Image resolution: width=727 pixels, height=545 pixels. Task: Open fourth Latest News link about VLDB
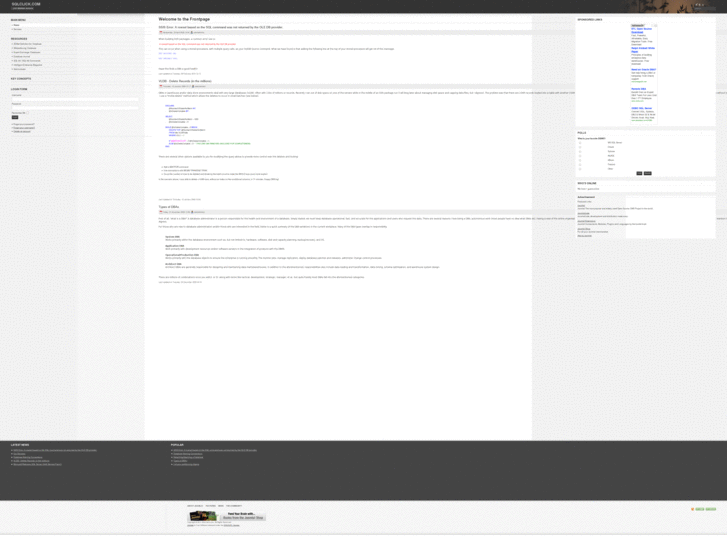pos(31,461)
